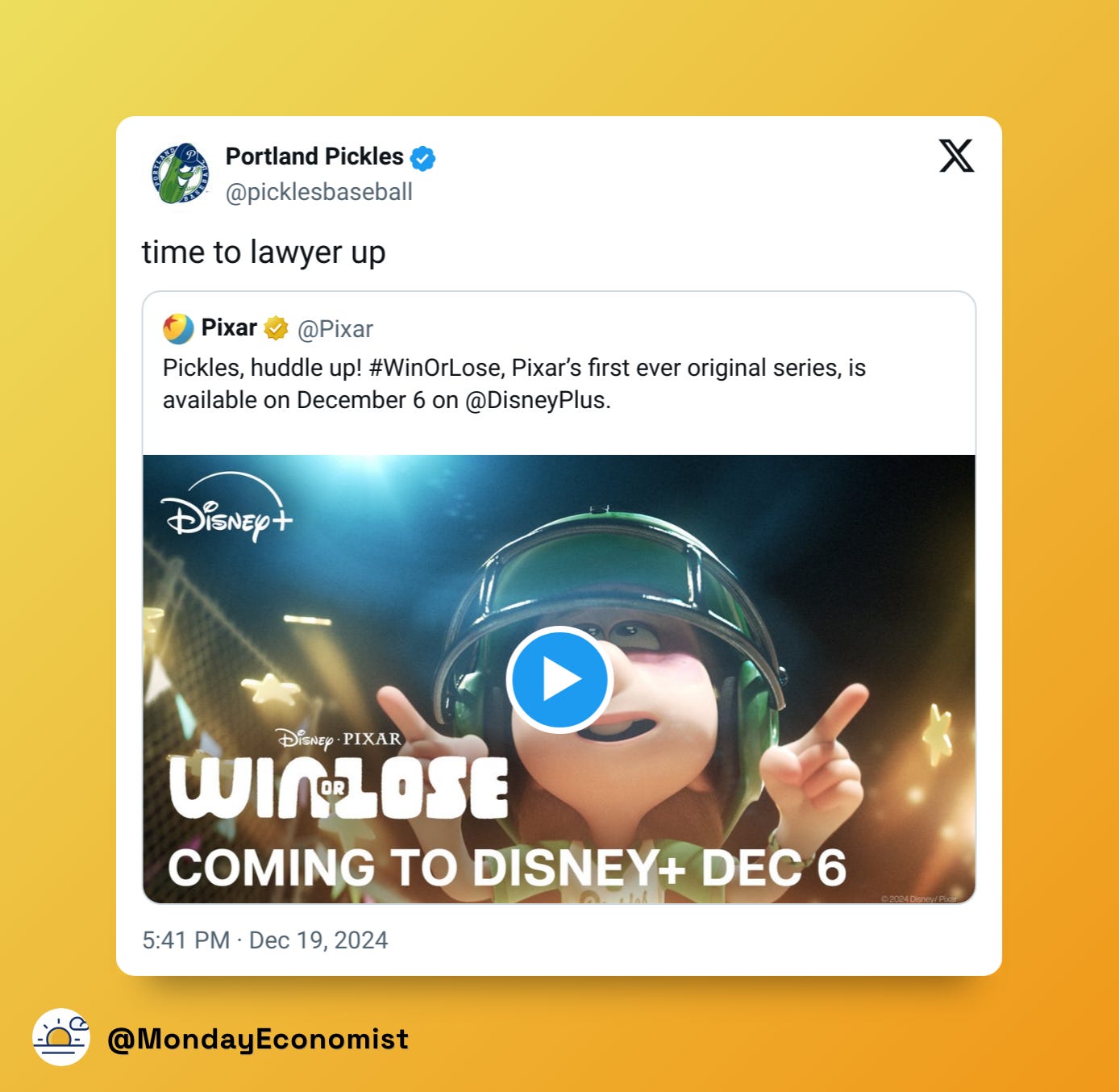Click Pixar gold verified badge
This screenshot has height=1092, width=1119.
coord(276,328)
